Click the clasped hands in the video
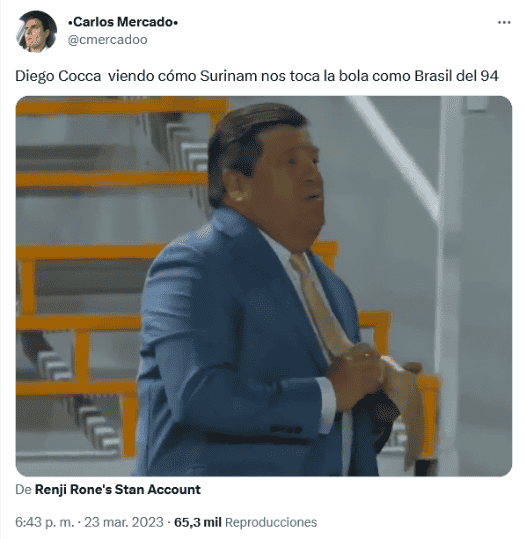The width and height of the screenshot is (526, 539). click(361, 375)
